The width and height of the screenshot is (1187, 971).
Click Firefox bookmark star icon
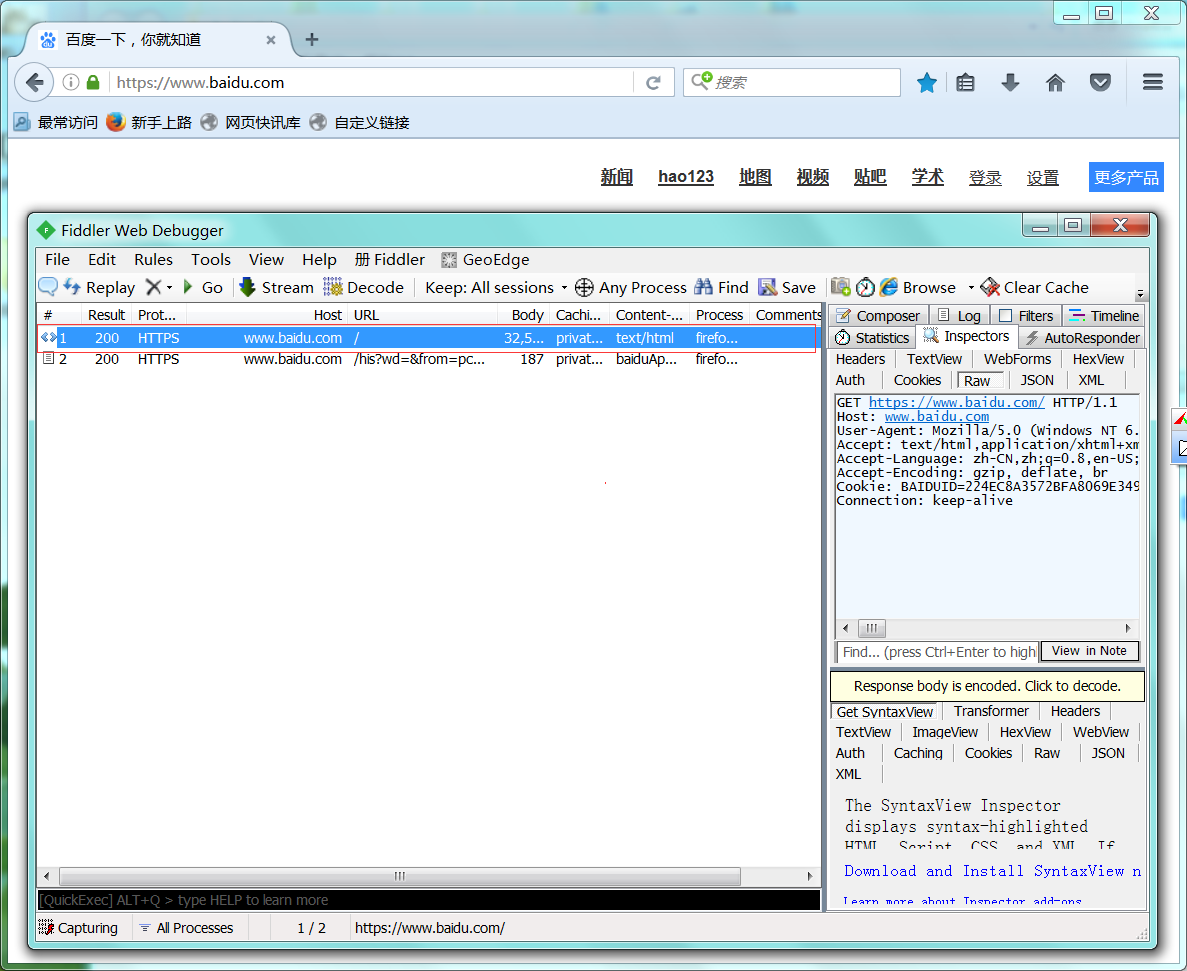point(927,82)
